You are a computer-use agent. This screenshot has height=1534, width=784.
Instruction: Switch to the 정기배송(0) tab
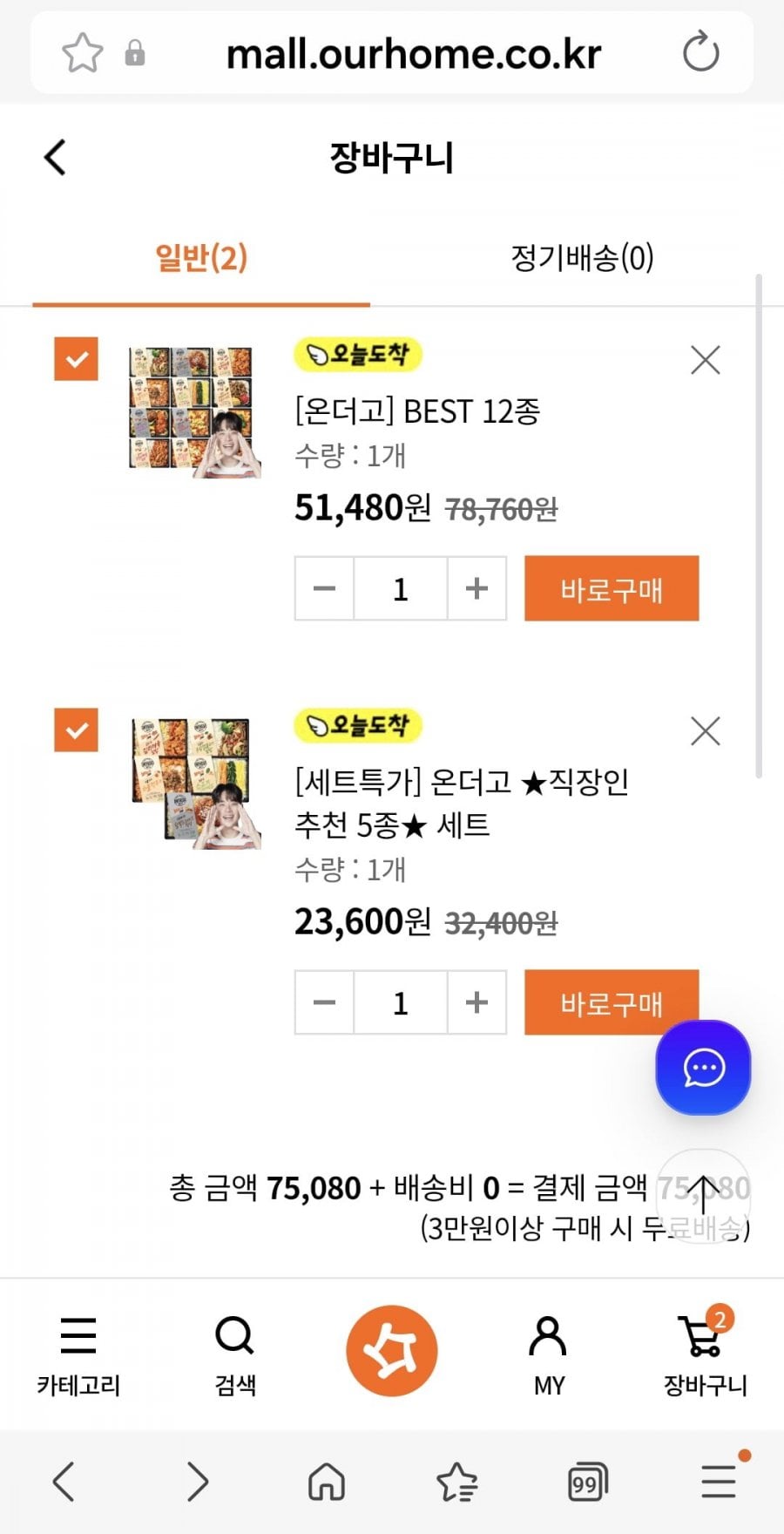(x=582, y=258)
